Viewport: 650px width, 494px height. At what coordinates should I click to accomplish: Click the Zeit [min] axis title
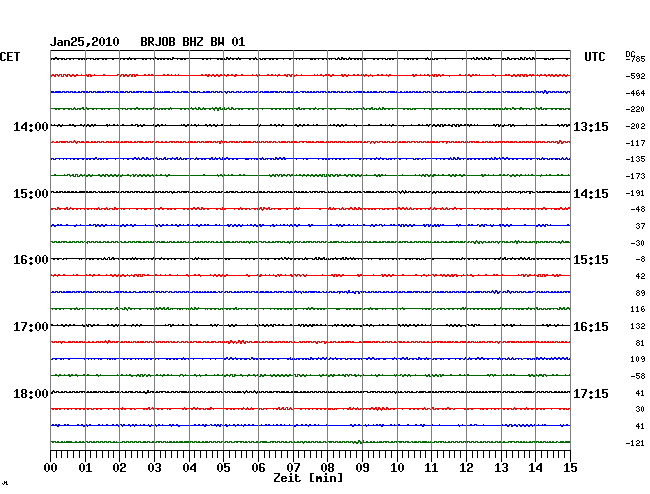point(308,478)
